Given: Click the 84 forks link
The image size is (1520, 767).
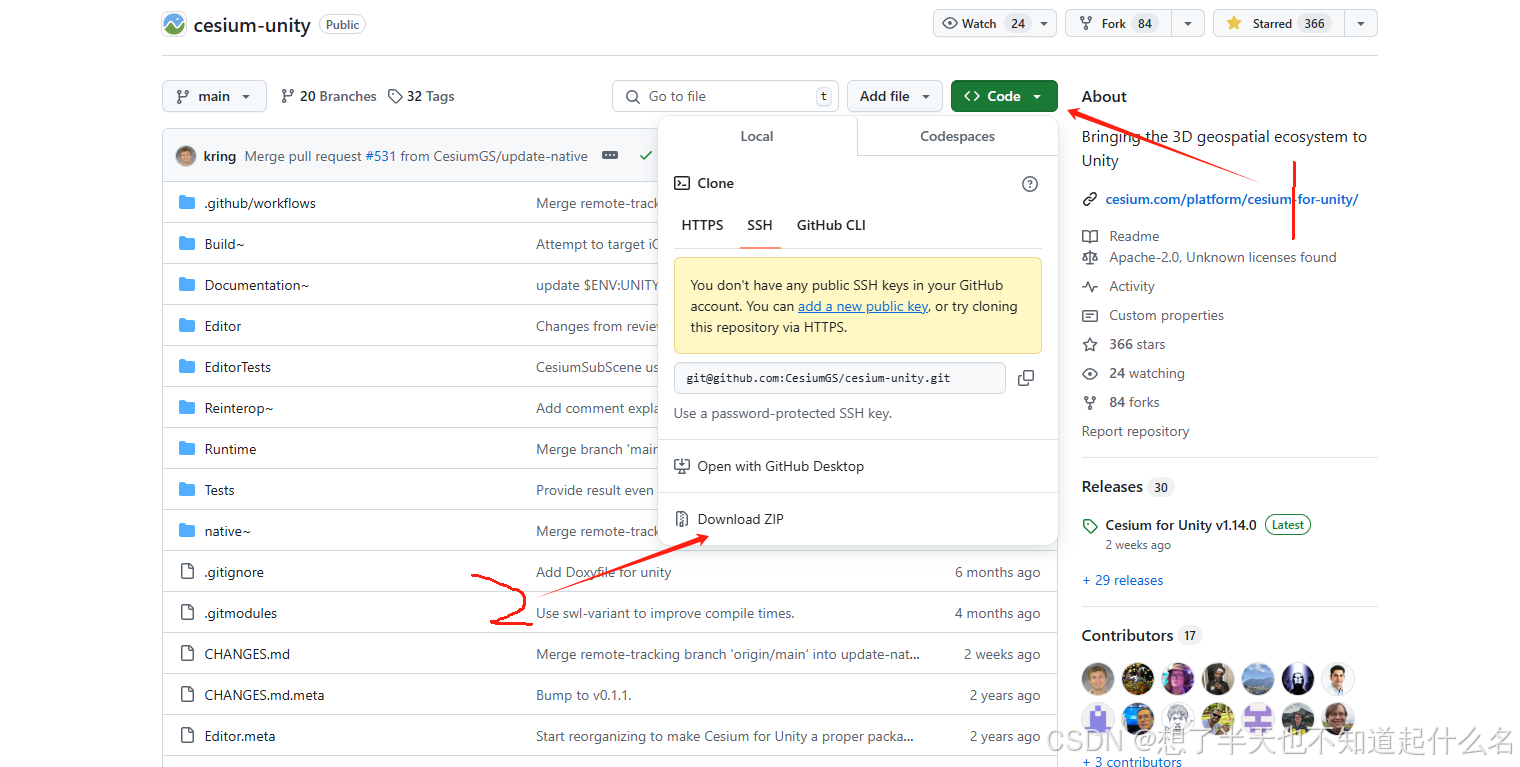Looking at the screenshot, I should [1134, 402].
